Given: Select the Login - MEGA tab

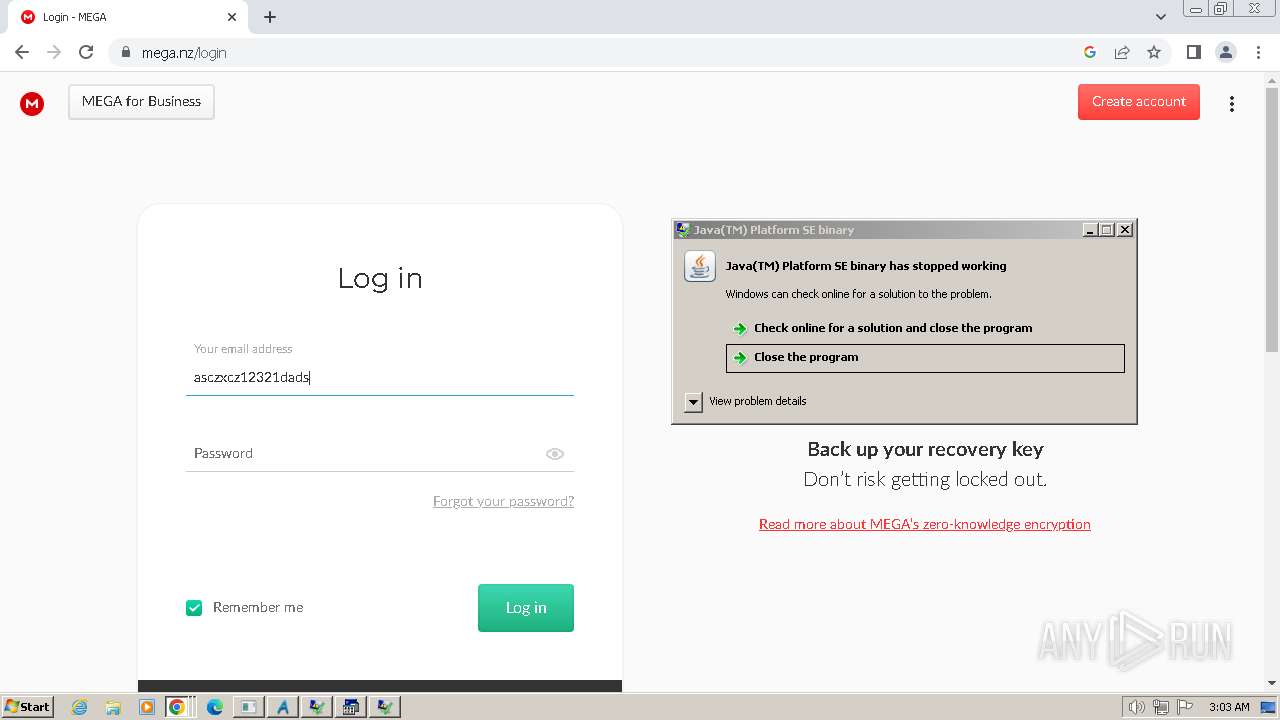Looking at the screenshot, I should tap(130, 17).
